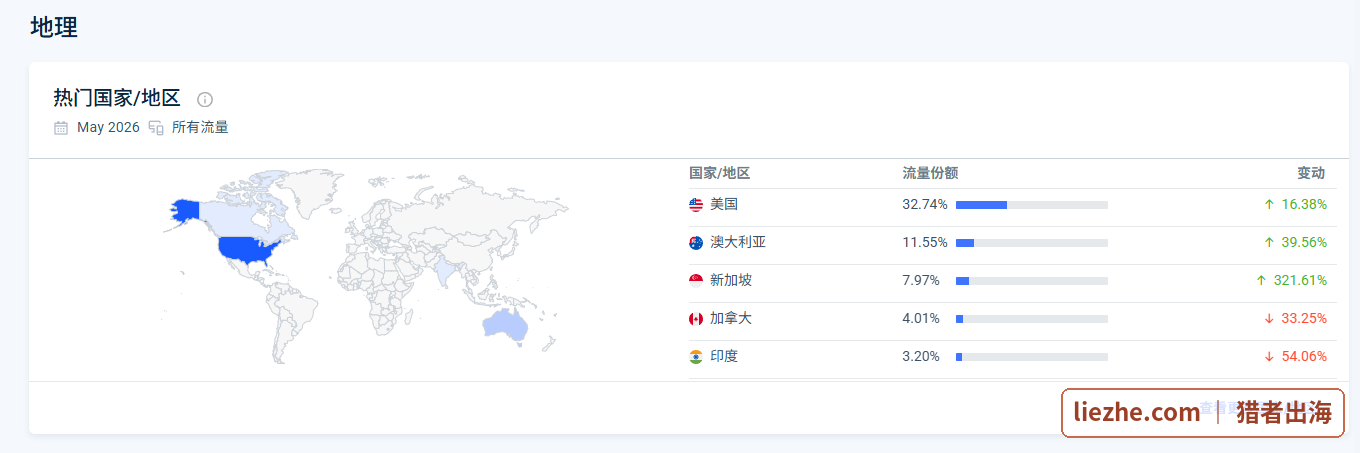Click the calendar icon next to May 2026
Image resolution: width=1360 pixels, height=453 pixels.
tap(61, 128)
